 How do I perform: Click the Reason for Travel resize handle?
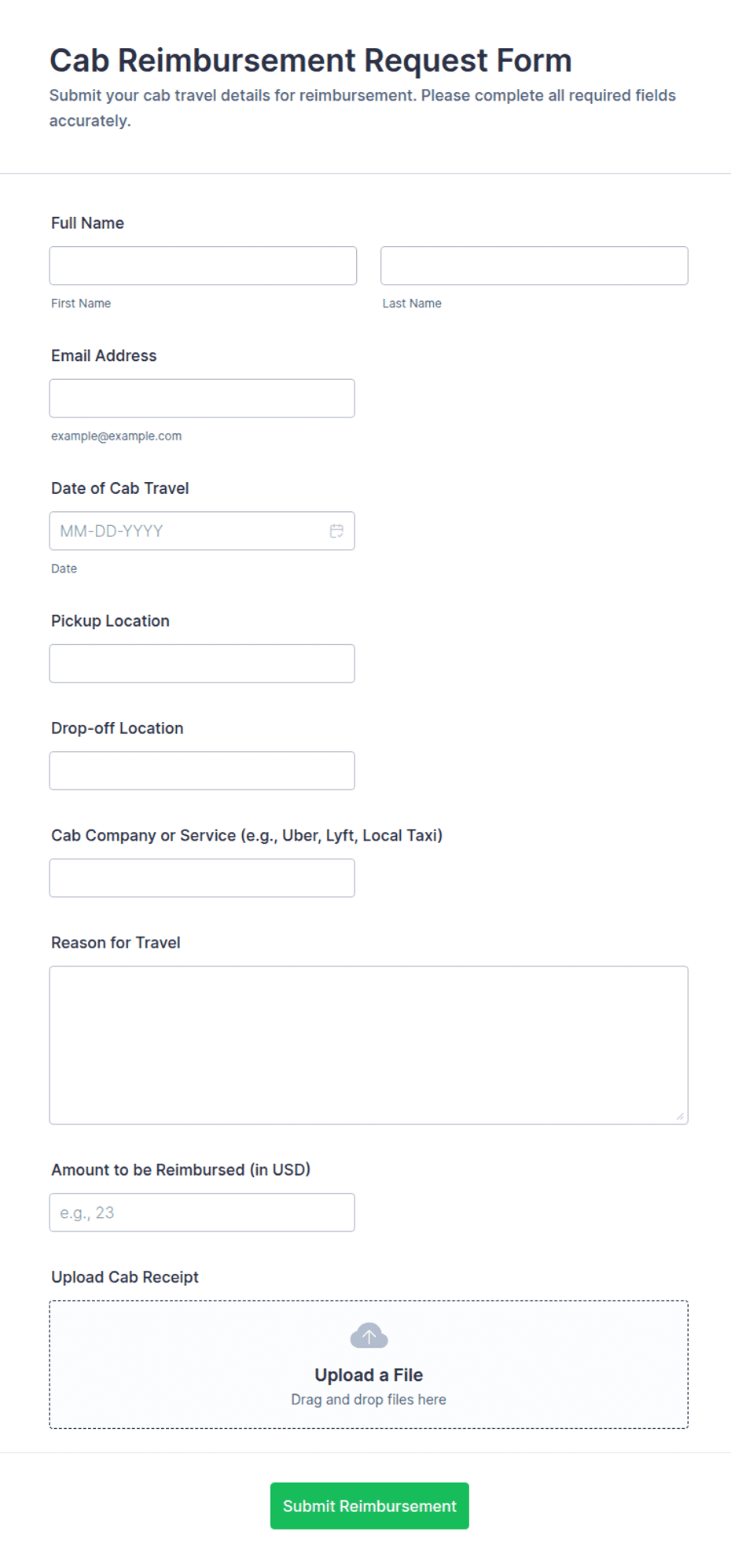[680, 1116]
